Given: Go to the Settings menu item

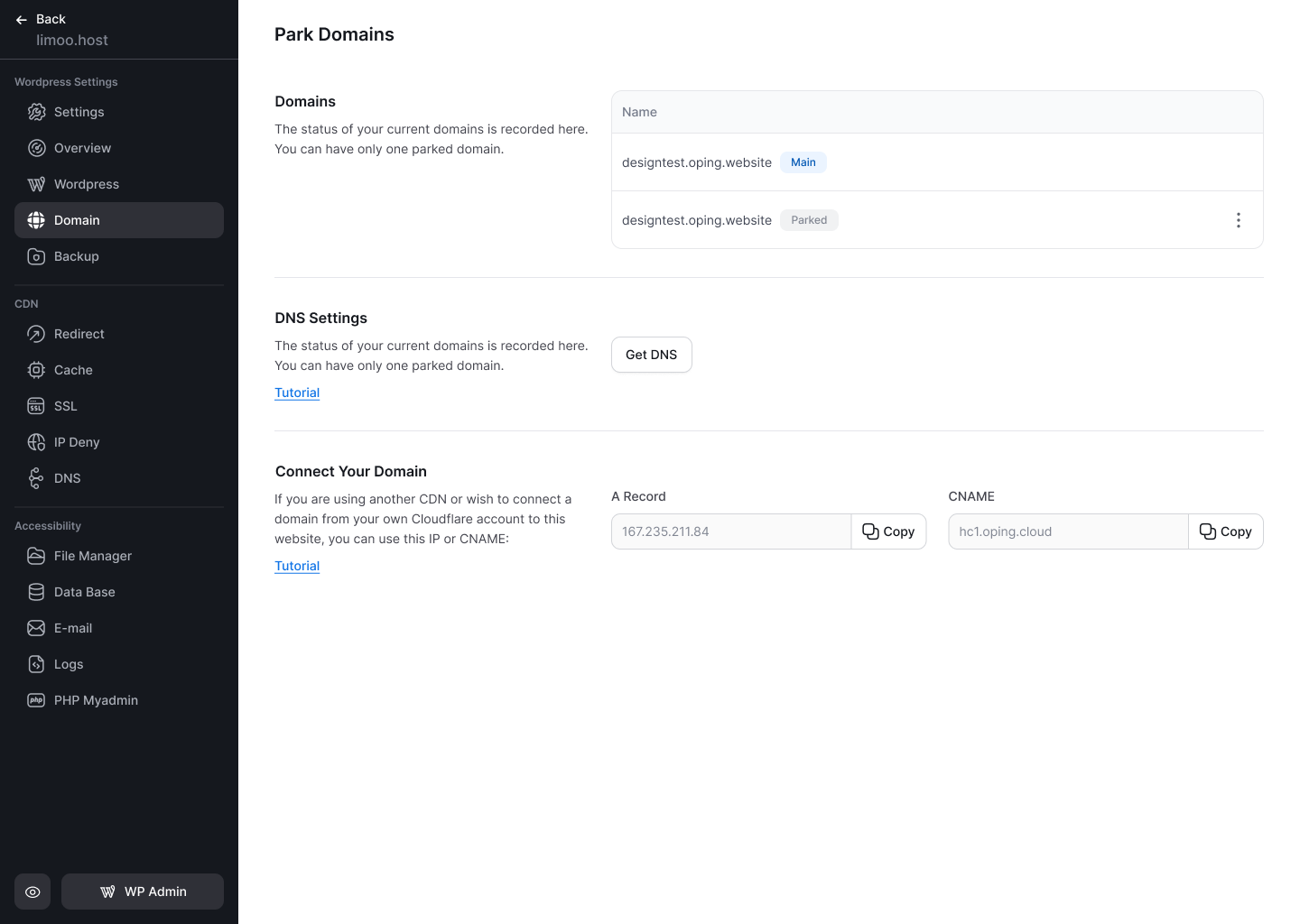Looking at the screenshot, I should (119, 112).
